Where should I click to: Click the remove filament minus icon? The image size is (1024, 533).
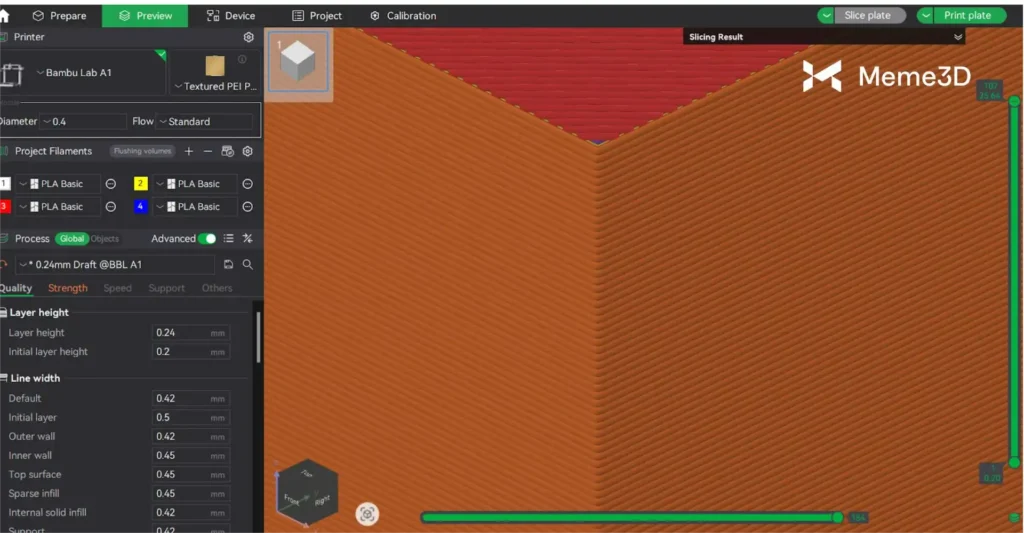click(208, 151)
